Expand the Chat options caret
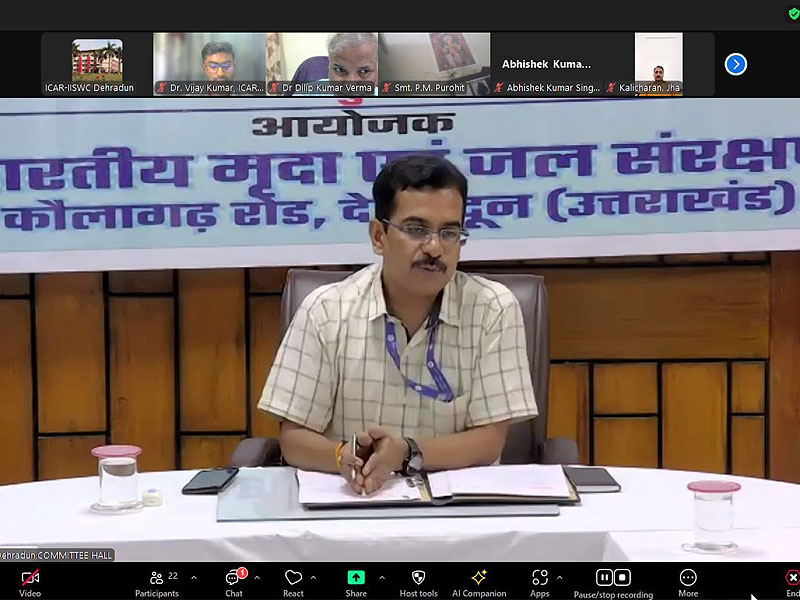This screenshot has height=600, width=800. pyautogui.click(x=257, y=577)
